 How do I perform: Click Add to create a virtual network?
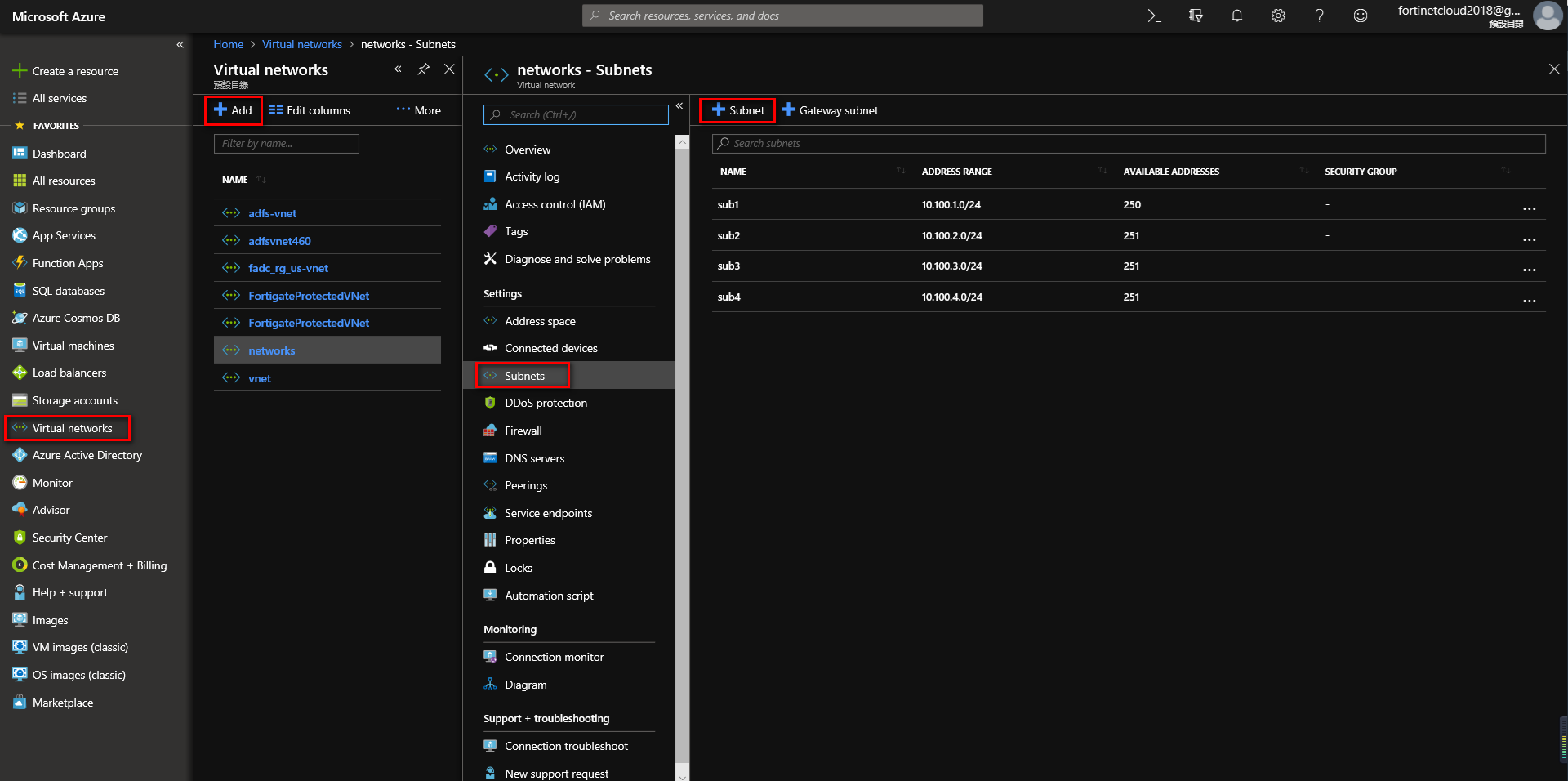point(233,109)
